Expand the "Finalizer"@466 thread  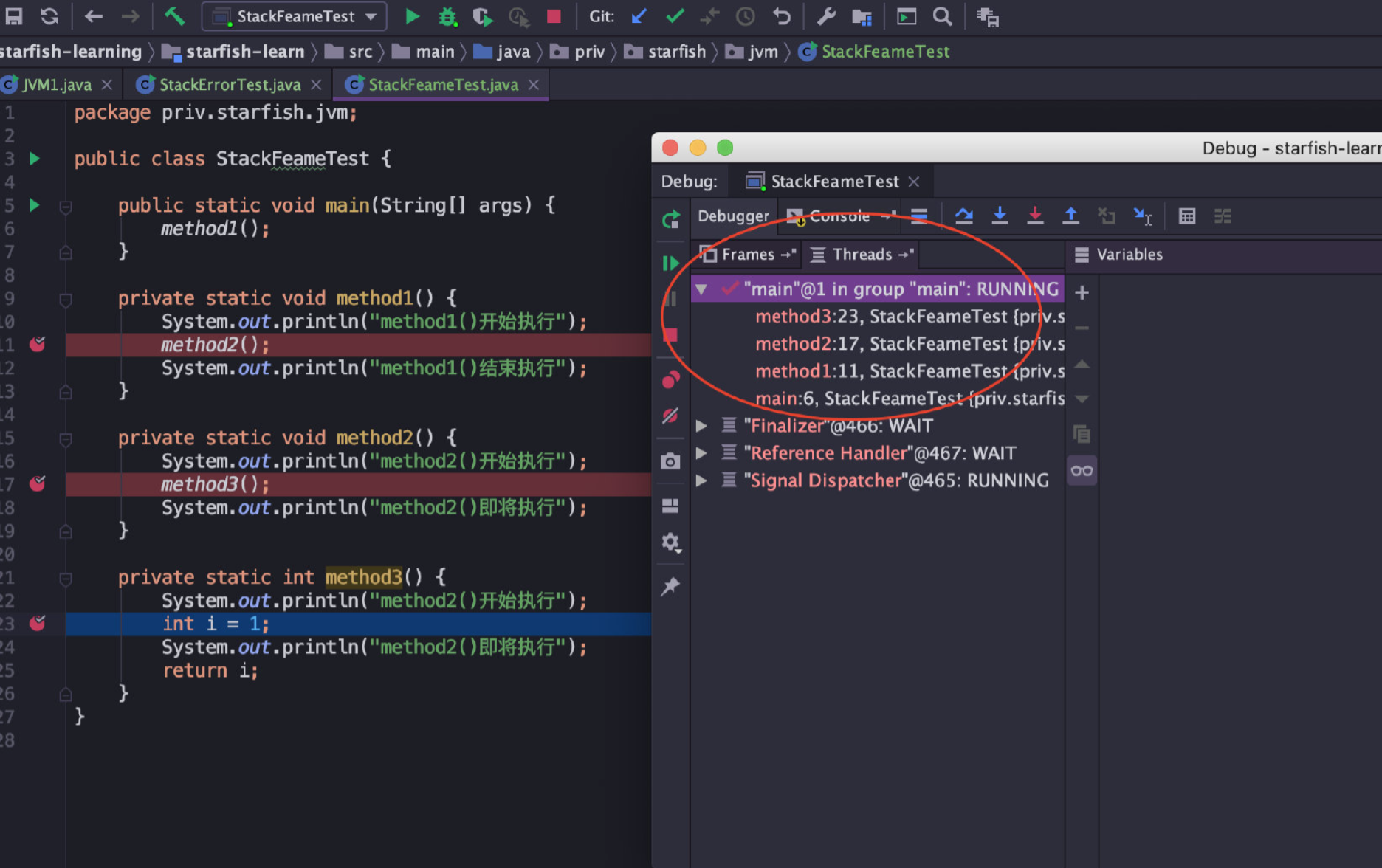tap(701, 426)
